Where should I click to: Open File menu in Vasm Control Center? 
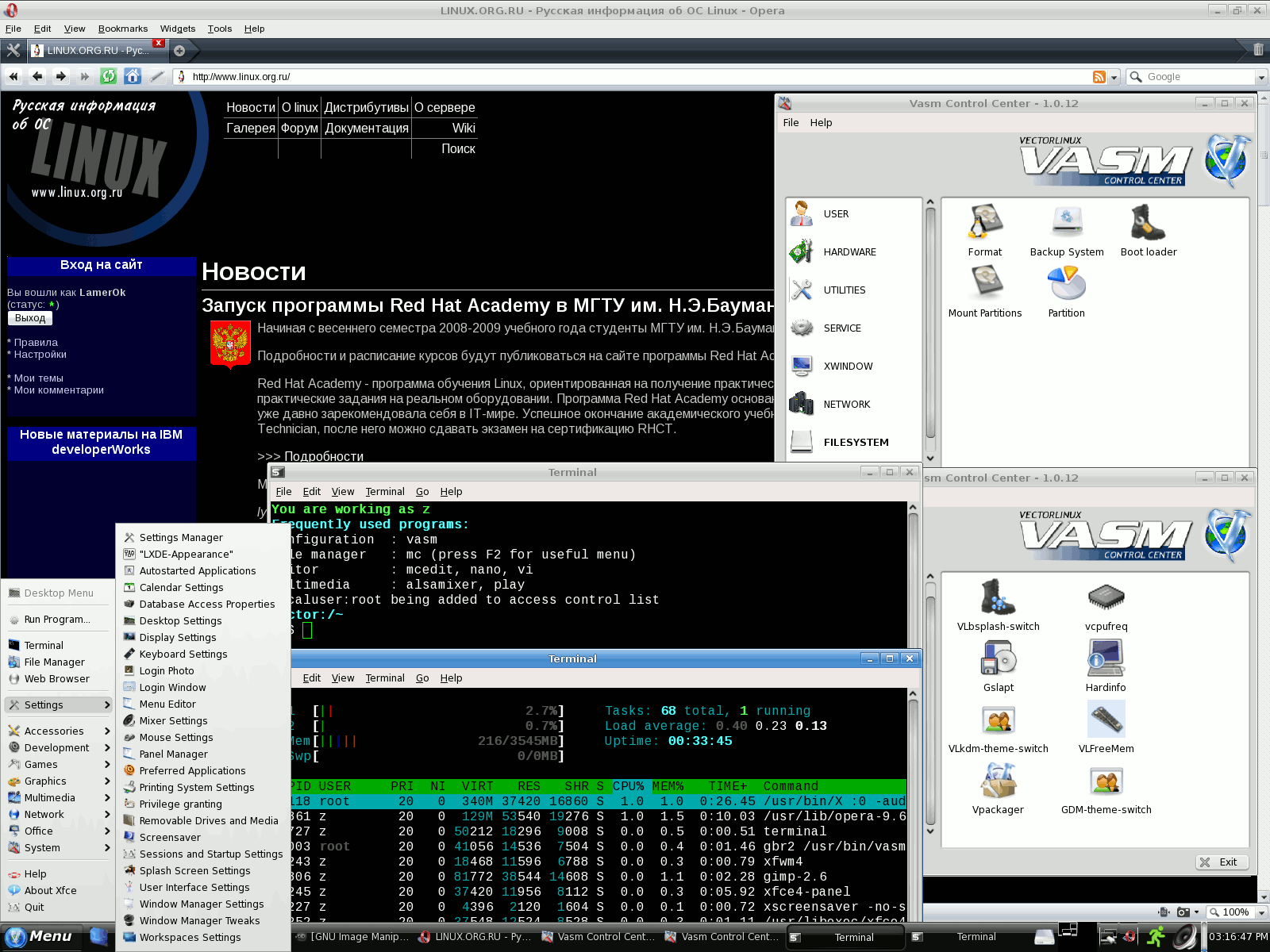[791, 123]
